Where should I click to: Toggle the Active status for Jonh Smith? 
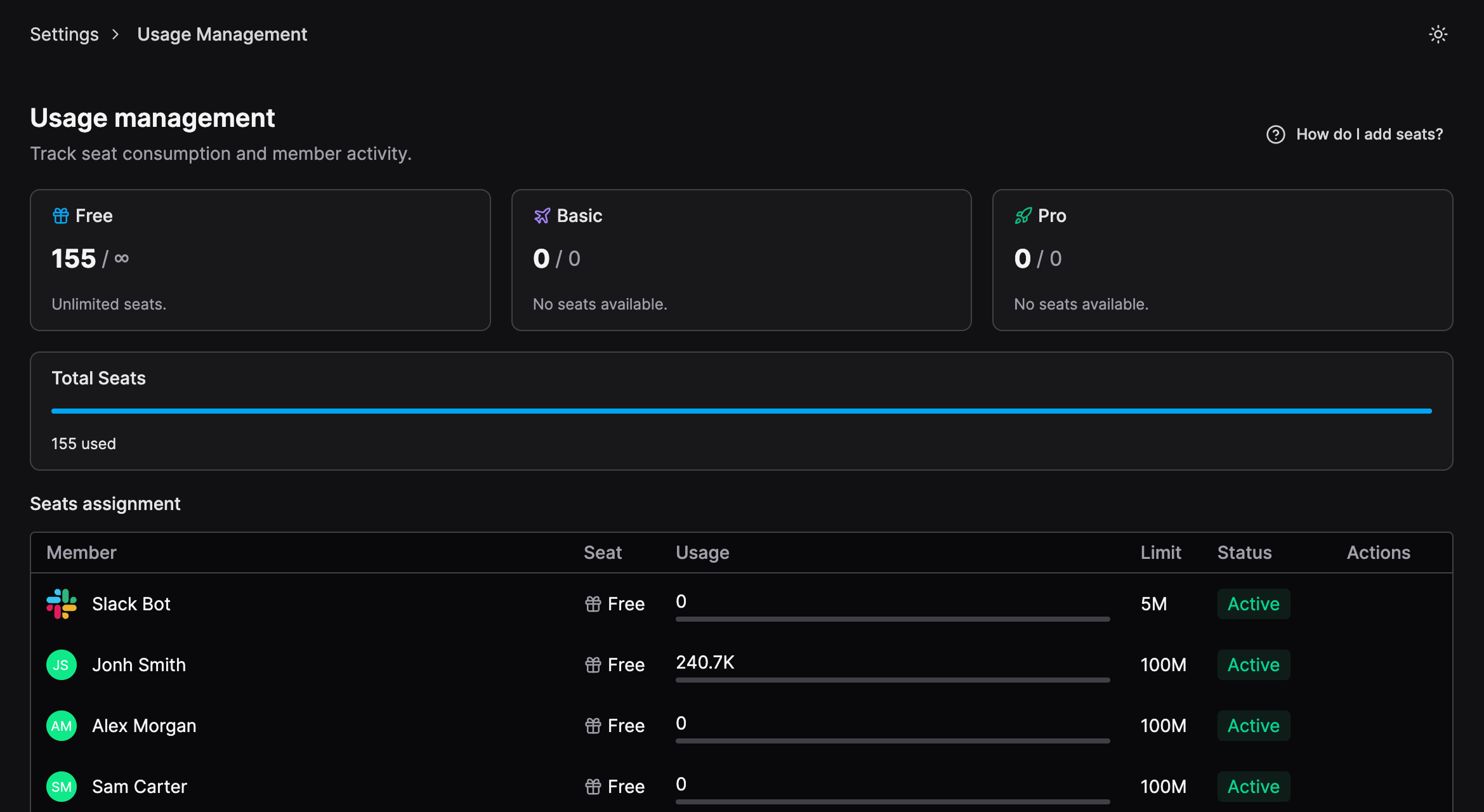pos(1253,664)
